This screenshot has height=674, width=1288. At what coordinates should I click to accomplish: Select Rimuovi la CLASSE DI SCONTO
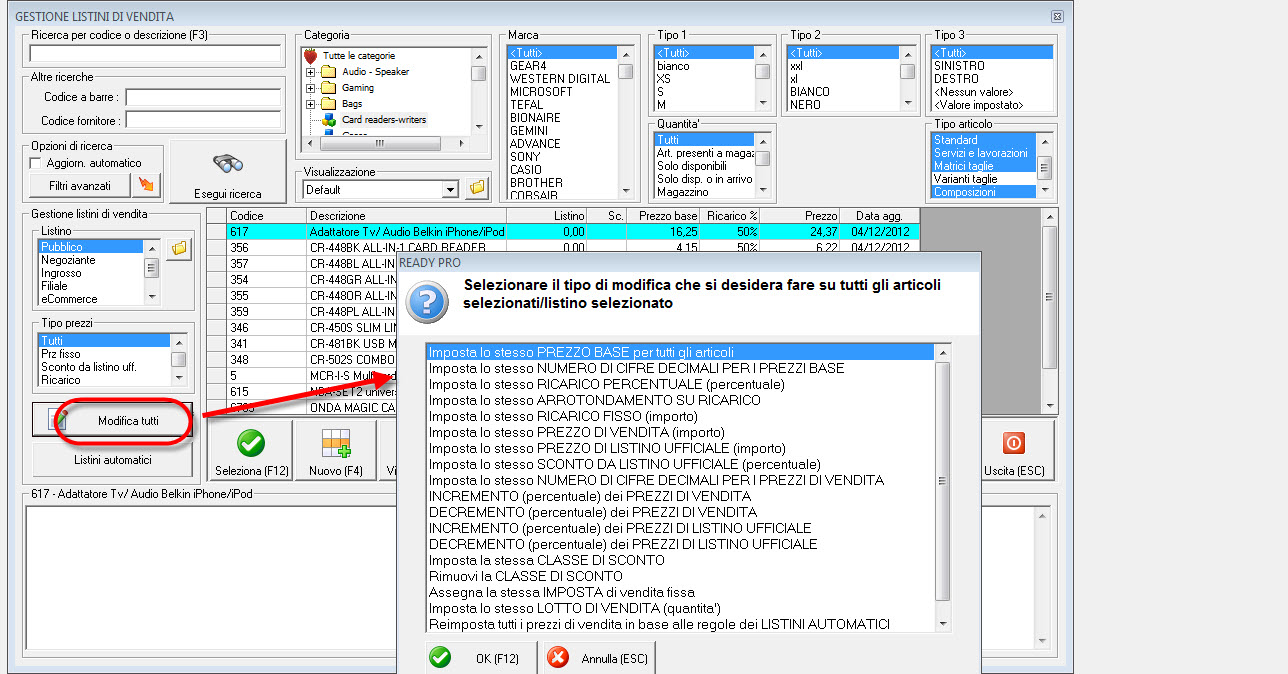coord(679,576)
